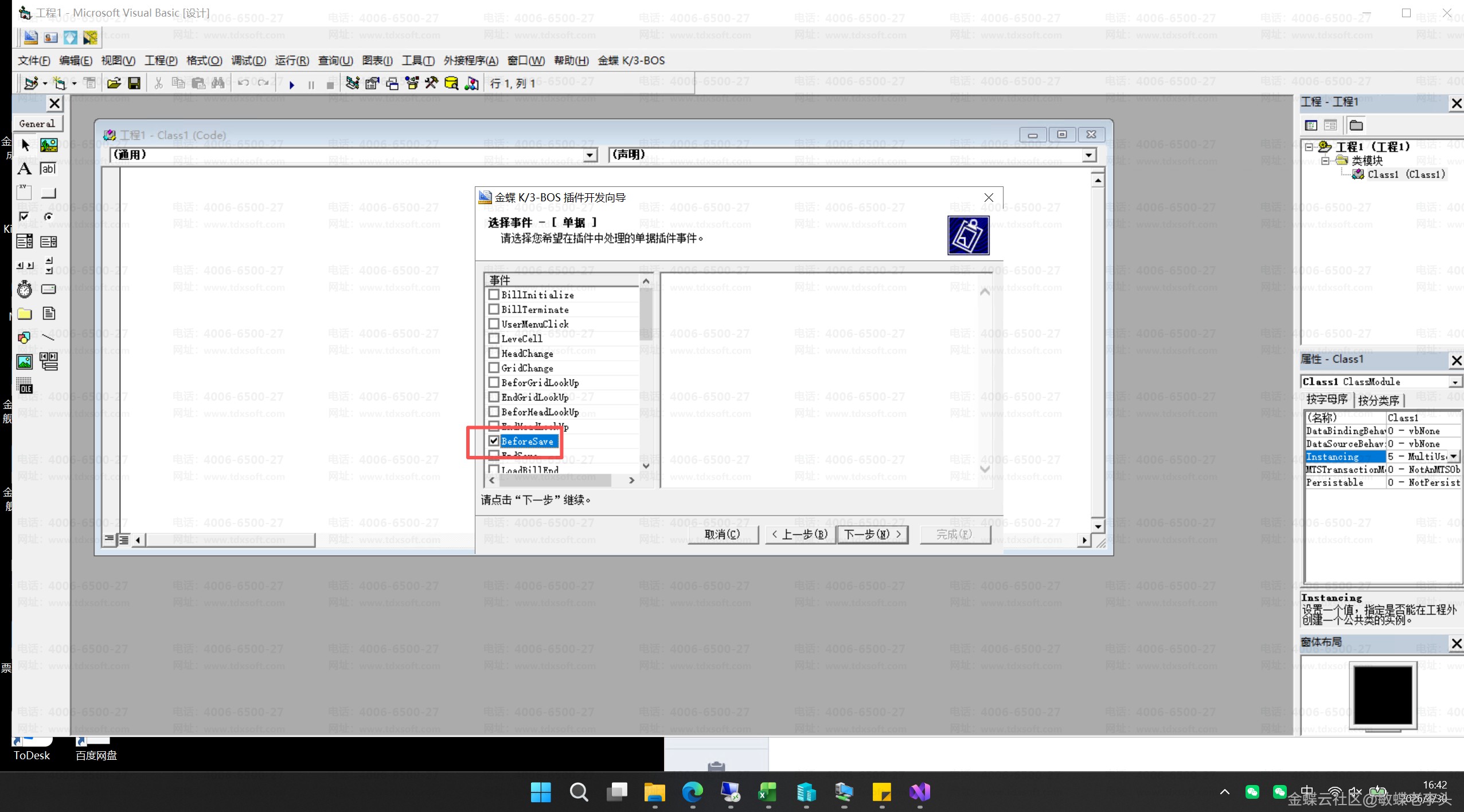Open project with the open-folder toolbar icon

click(x=114, y=84)
